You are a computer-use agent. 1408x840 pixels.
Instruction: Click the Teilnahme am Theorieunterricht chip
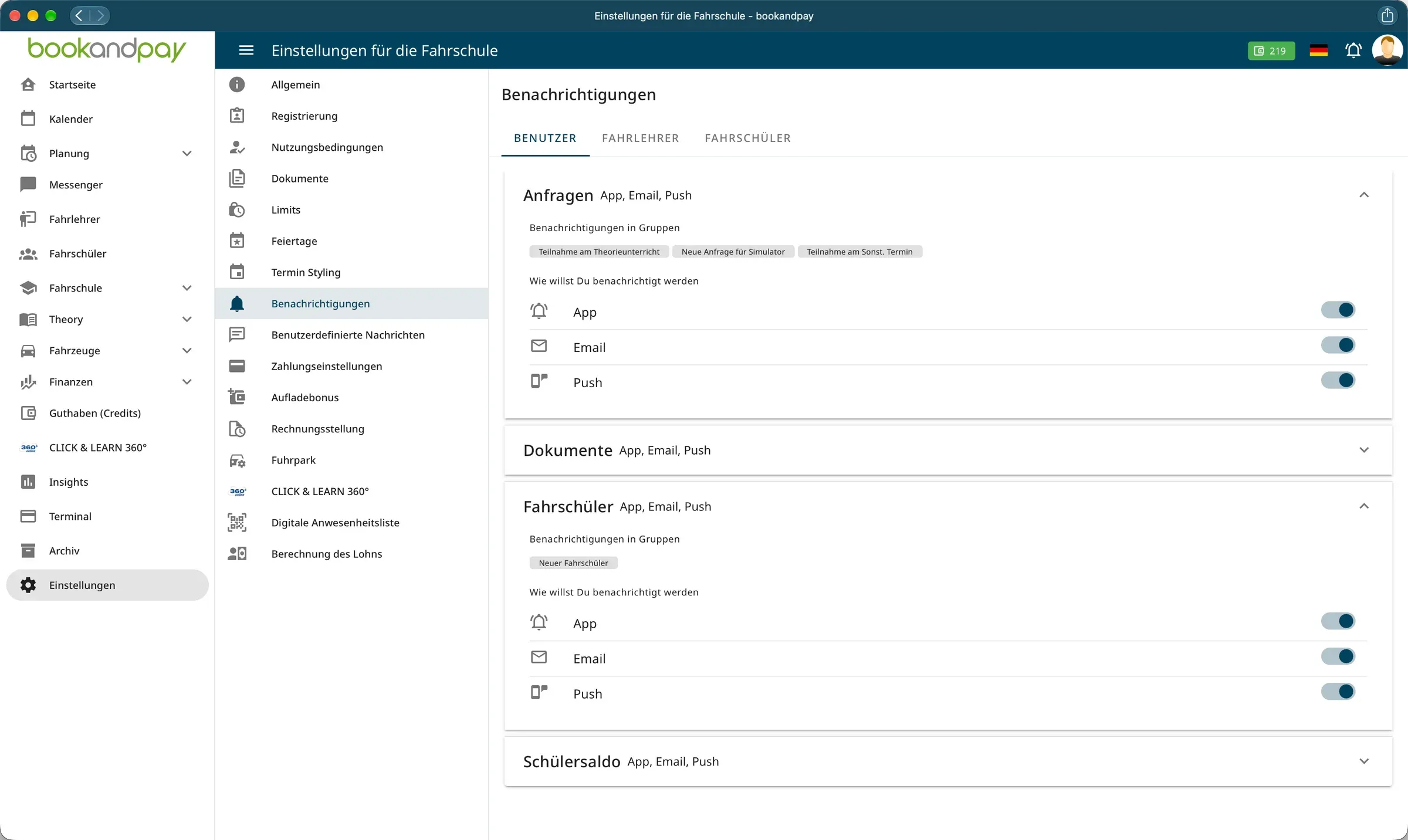(599, 252)
